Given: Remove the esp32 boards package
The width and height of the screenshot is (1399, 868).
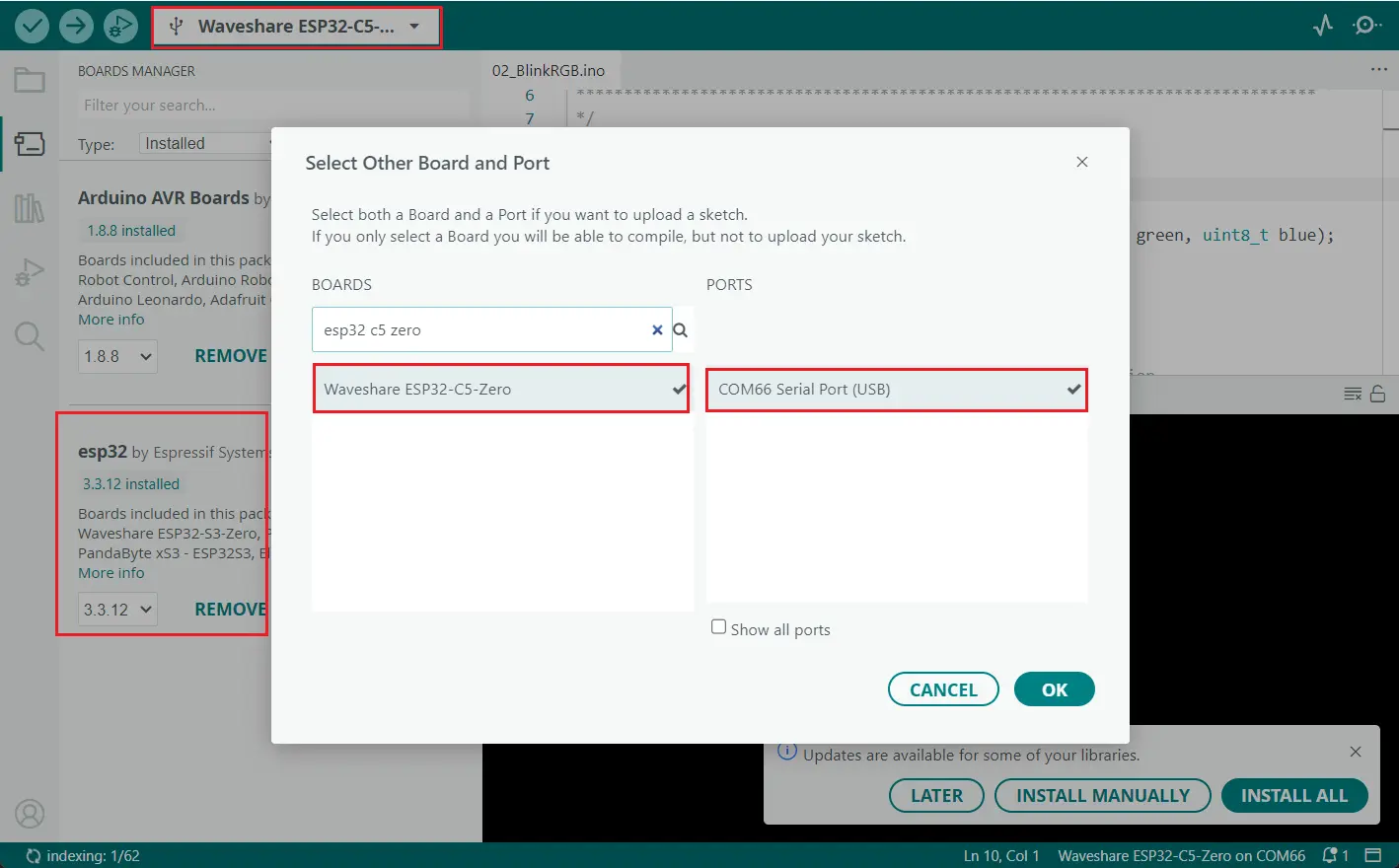Looking at the screenshot, I should point(231,610).
